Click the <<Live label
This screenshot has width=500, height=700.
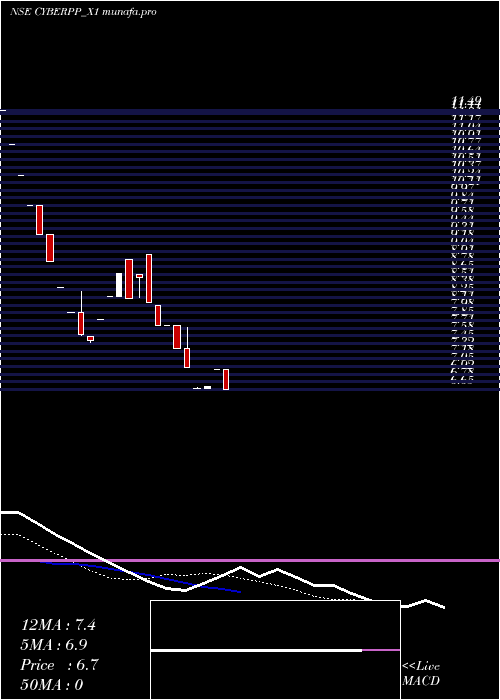421,667
